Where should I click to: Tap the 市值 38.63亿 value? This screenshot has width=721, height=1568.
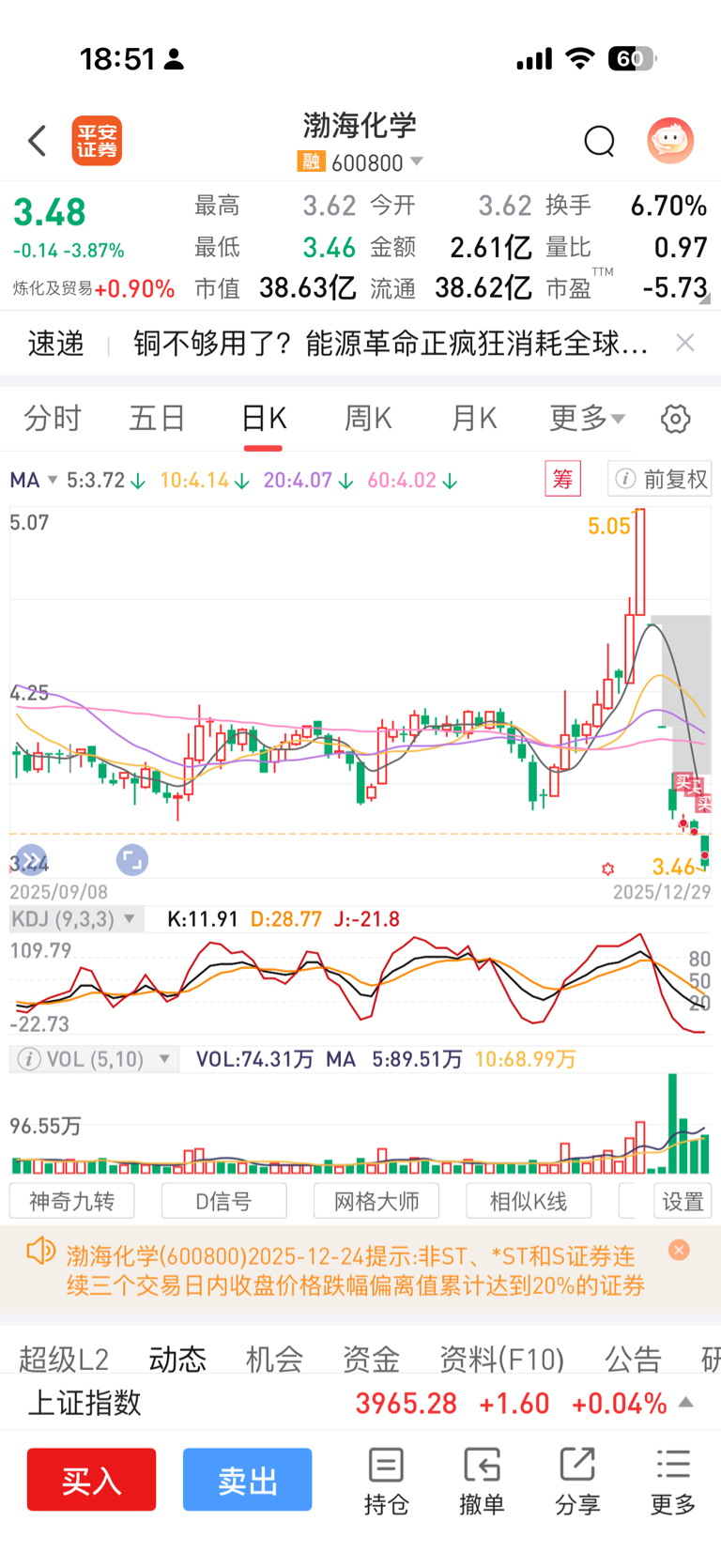pyautogui.click(x=307, y=287)
